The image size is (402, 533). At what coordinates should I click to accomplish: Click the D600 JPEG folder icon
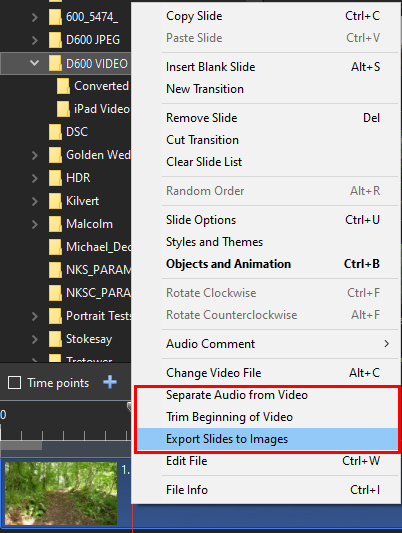[x=55, y=40]
